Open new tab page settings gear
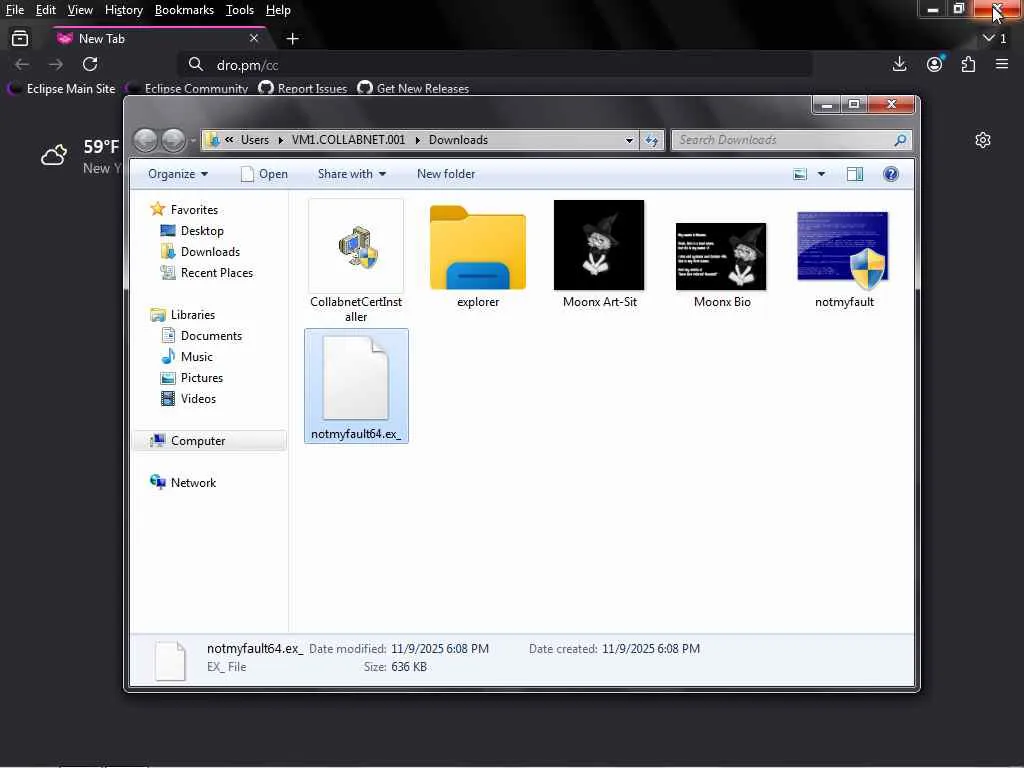Image resolution: width=1024 pixels, height=768 pixels. point(982,140)
